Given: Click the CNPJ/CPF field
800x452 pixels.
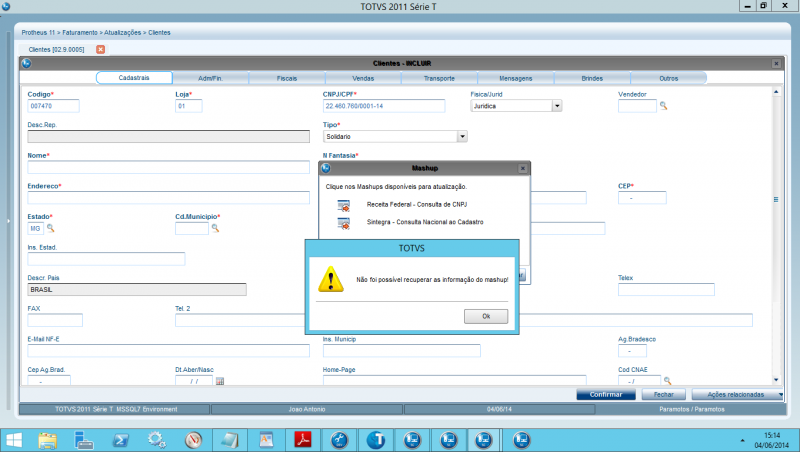Looking at the screenshot, I should click(x=384, y=106).
